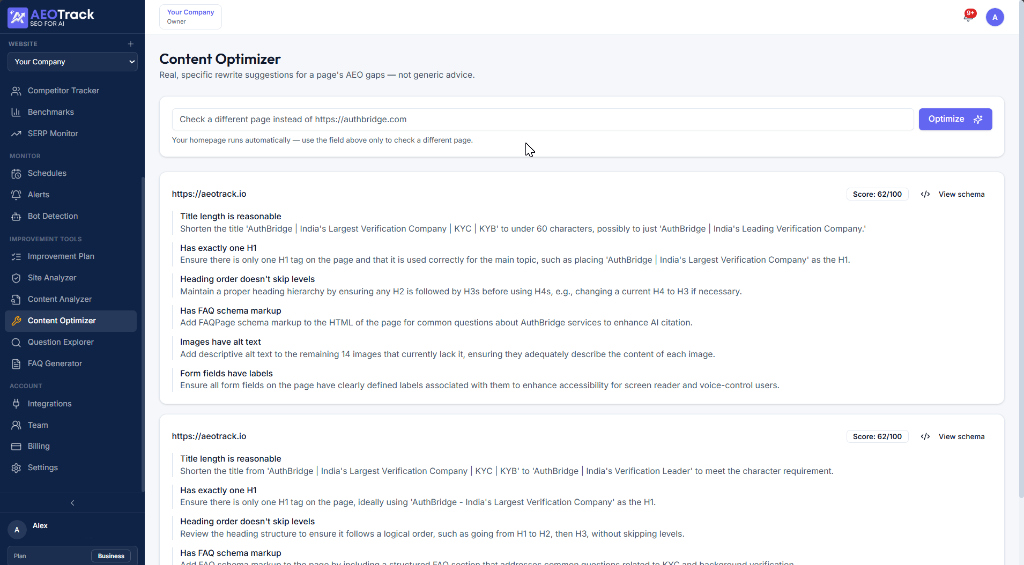
Task: Click the FAQ Generator file icon
Action: tap(16, 363)
